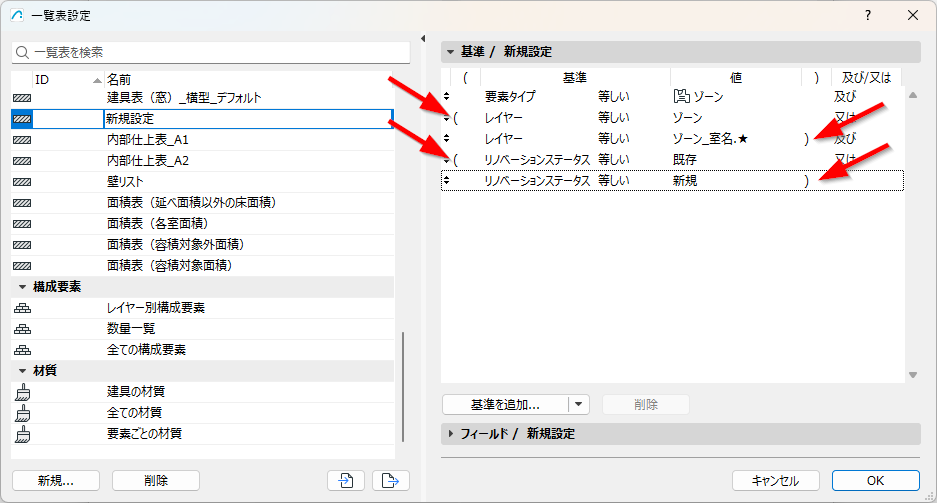The image size is (937, 503).
Task: Select the 壁リスト scheme
Action: click(x=125, y=182)
